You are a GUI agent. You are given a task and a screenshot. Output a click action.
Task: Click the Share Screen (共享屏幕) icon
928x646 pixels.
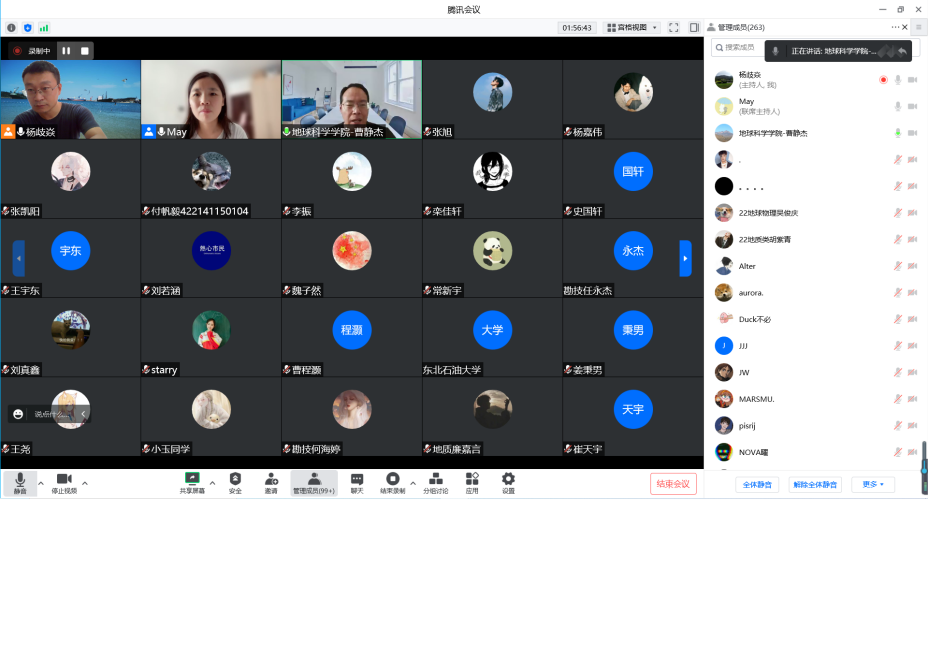pos(192,480)
